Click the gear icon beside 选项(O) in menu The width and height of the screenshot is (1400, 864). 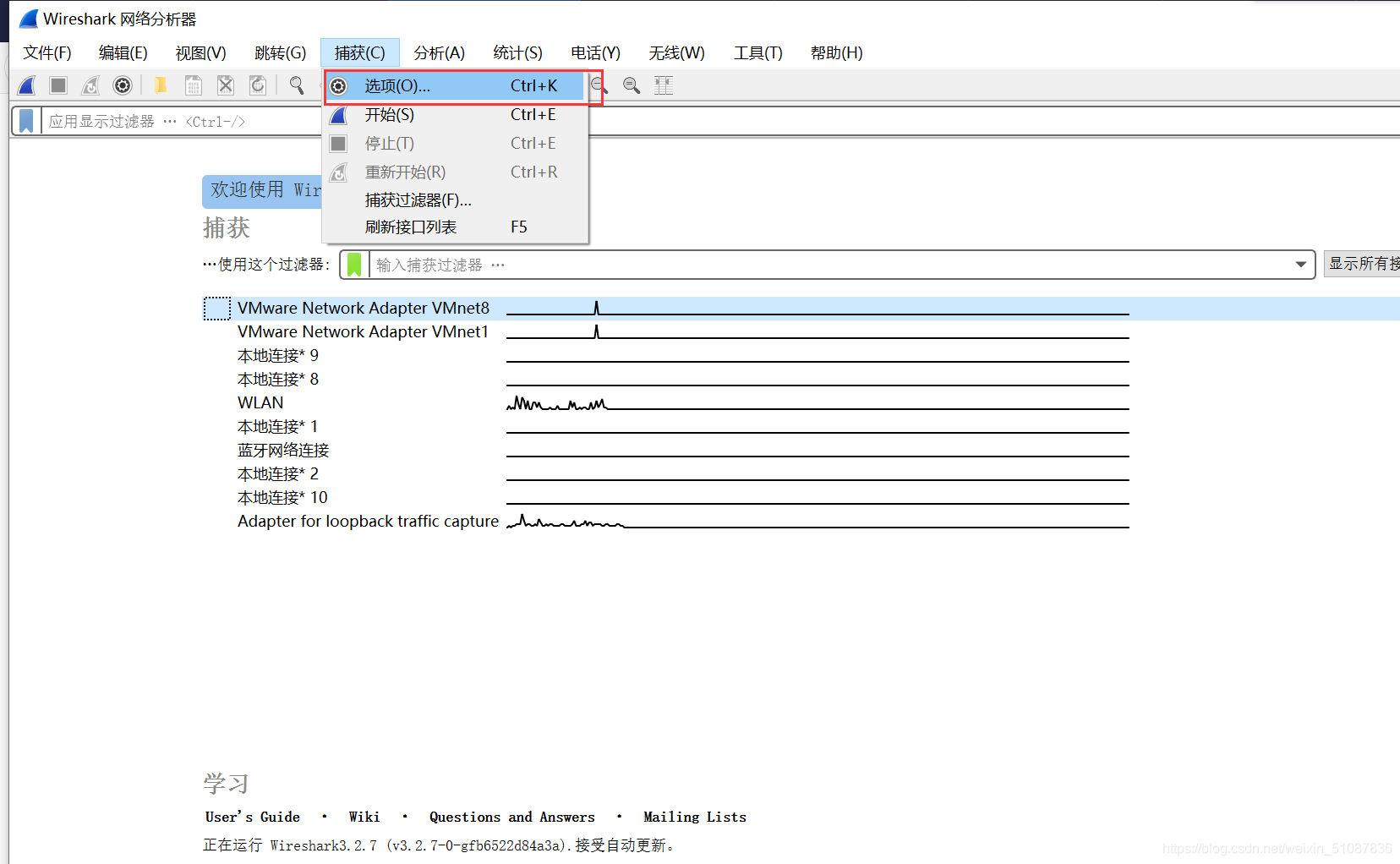coord(338,86)
